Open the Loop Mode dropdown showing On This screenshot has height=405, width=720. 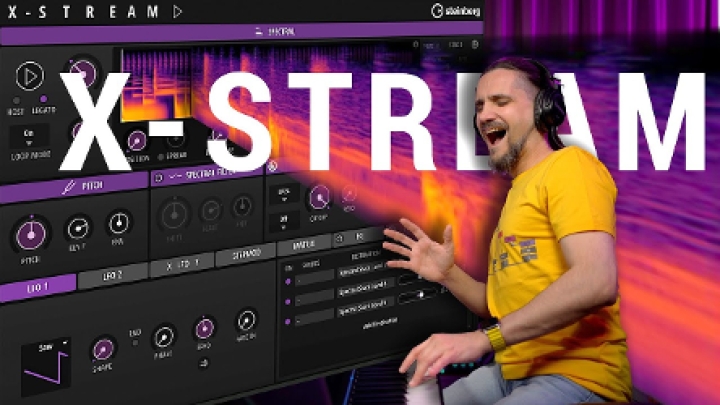pos(29,137)
